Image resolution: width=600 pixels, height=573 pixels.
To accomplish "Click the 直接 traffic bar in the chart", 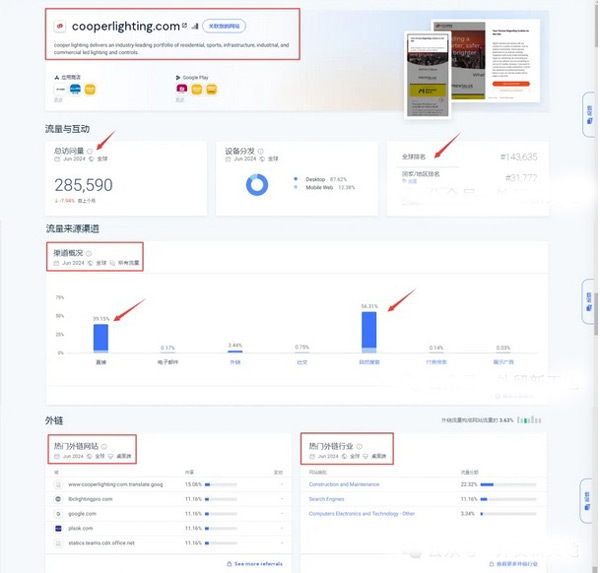I will 100,336.
